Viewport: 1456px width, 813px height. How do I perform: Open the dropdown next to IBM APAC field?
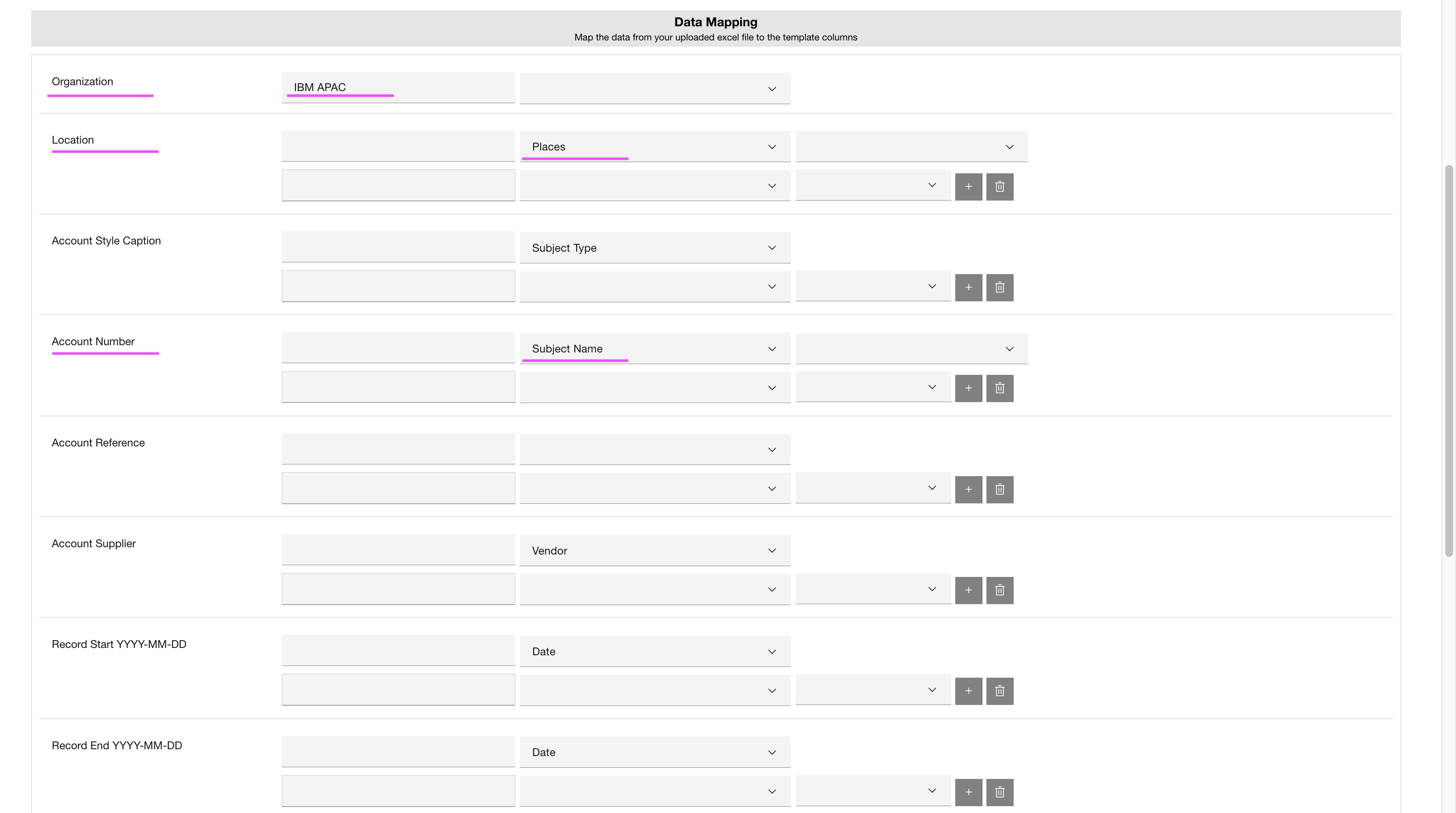click(655, 88)
